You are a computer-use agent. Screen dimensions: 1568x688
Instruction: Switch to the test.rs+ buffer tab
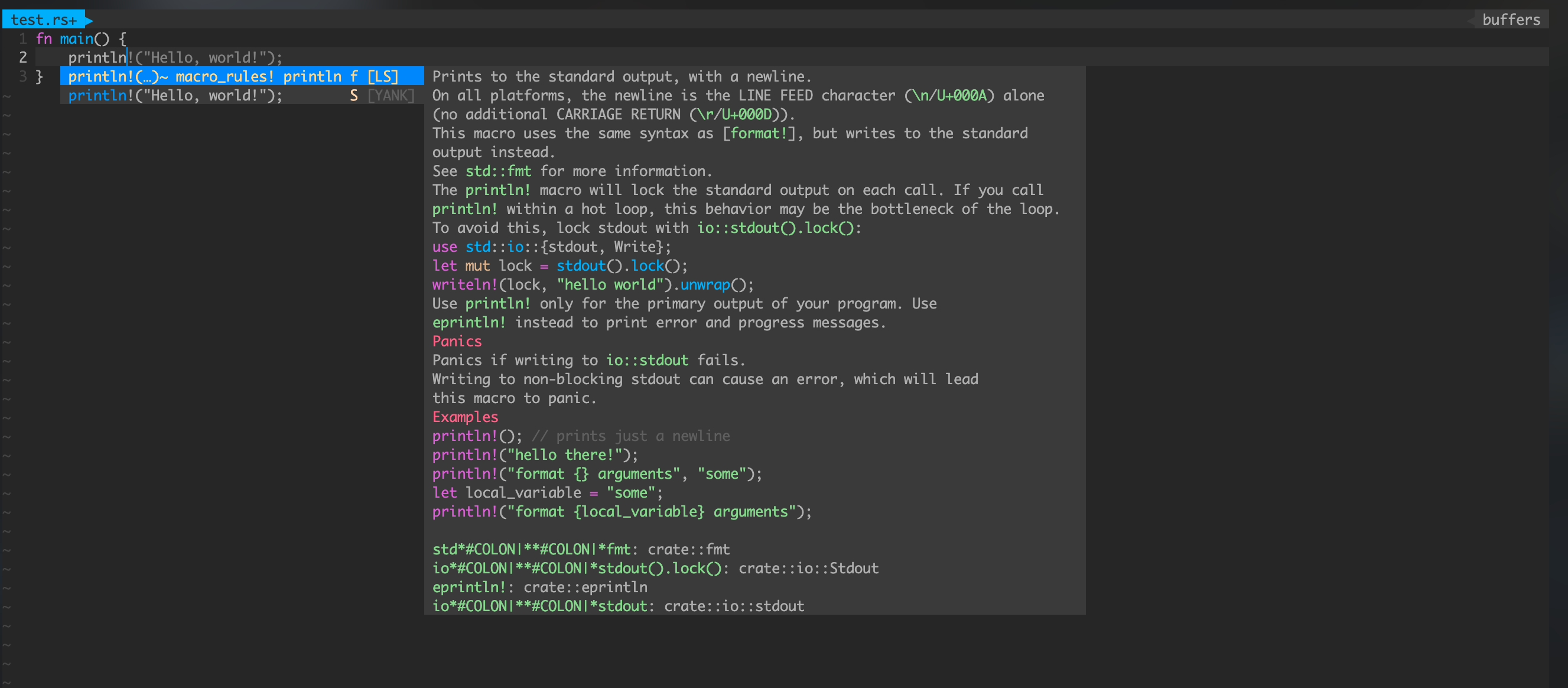click(44, 20)
